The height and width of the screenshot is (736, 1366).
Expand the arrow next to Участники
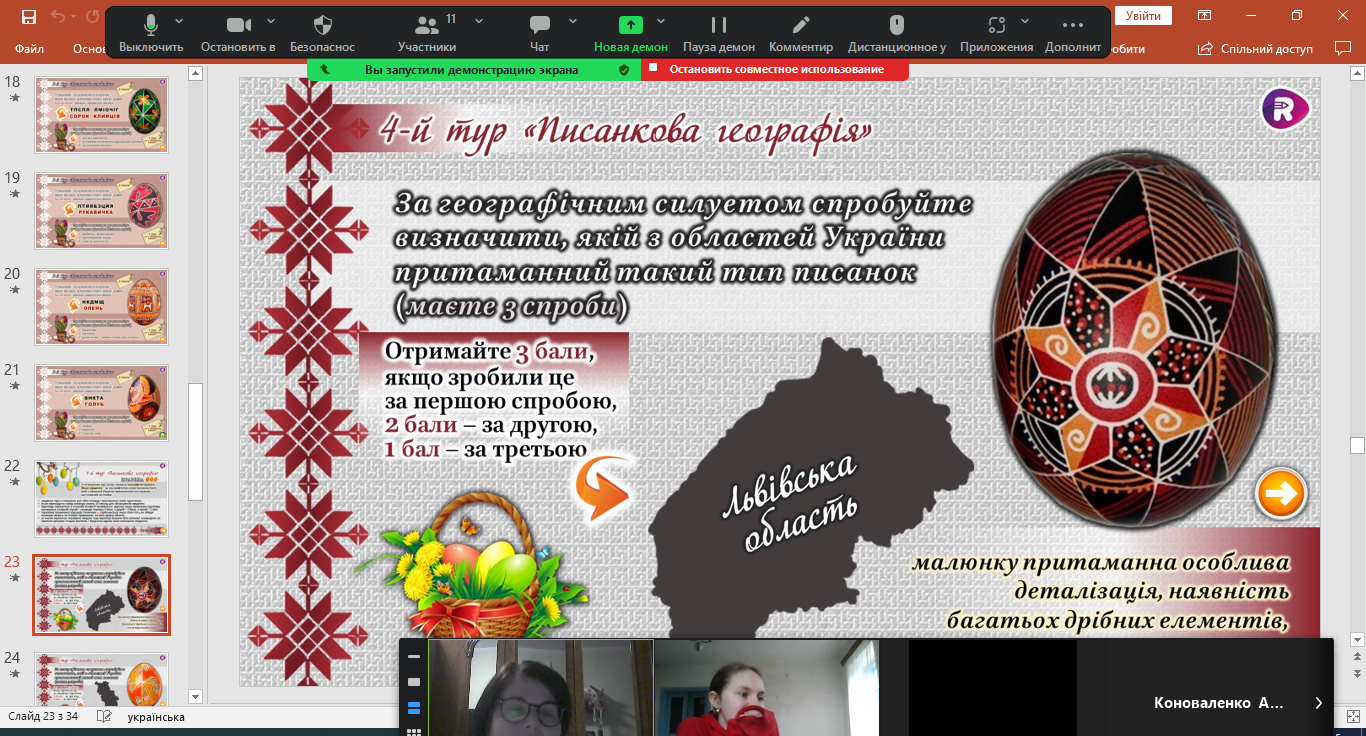[479, 21]
